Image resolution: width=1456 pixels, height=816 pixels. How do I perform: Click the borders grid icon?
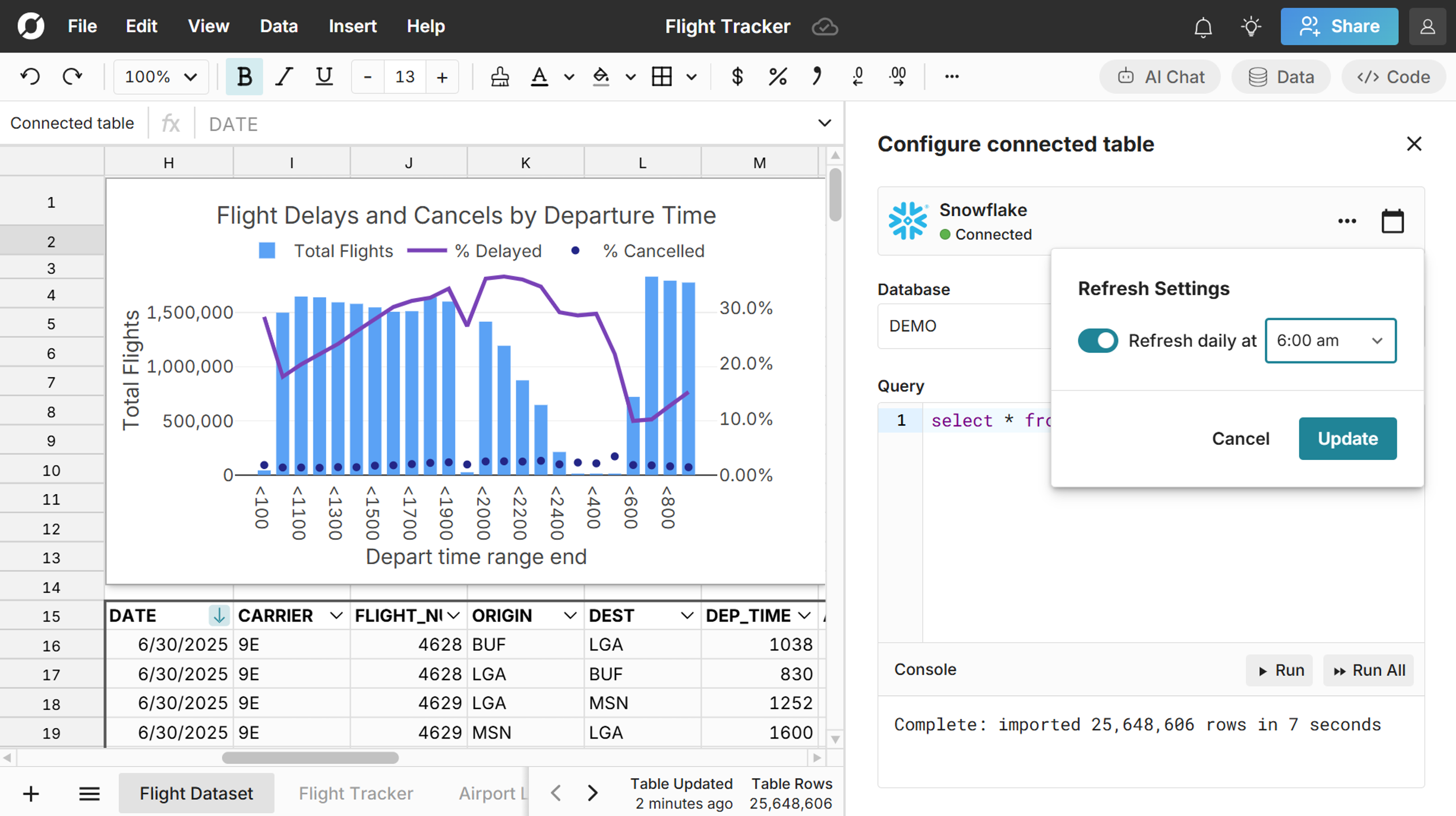coord(661,76)
